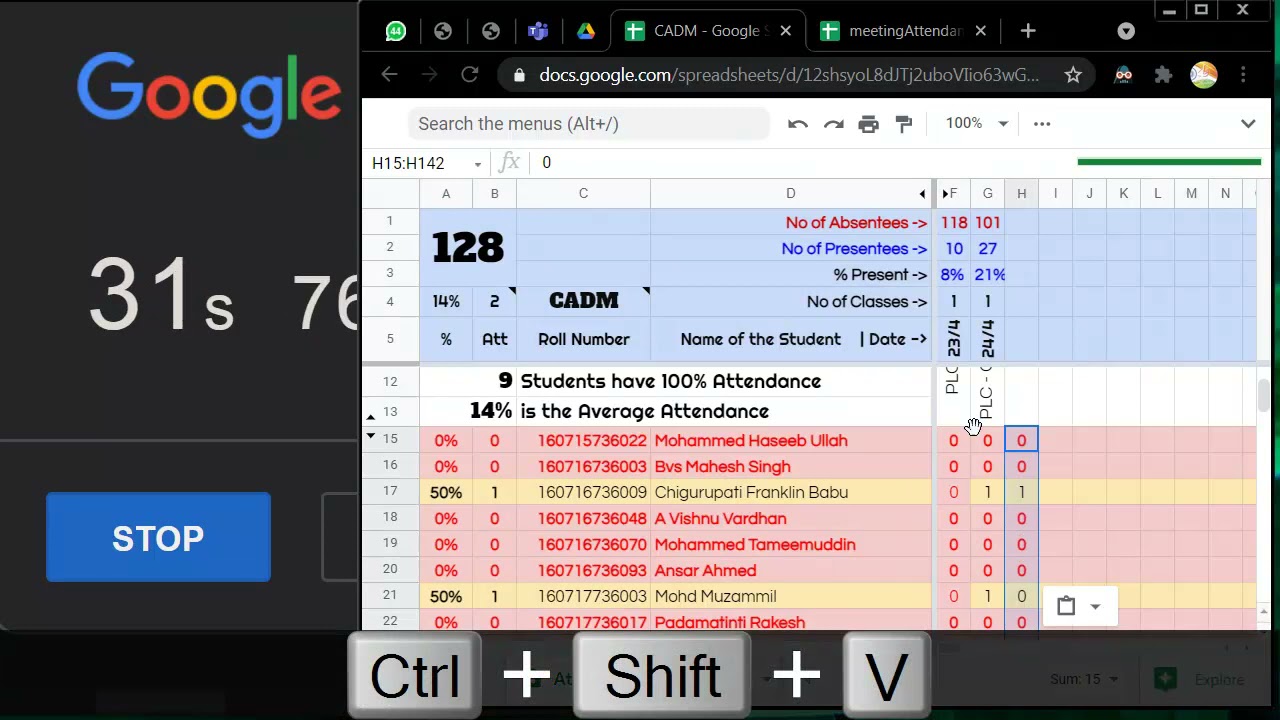Open a new browser tab
The image size is (1280, 720).
tap(1028, 31)
